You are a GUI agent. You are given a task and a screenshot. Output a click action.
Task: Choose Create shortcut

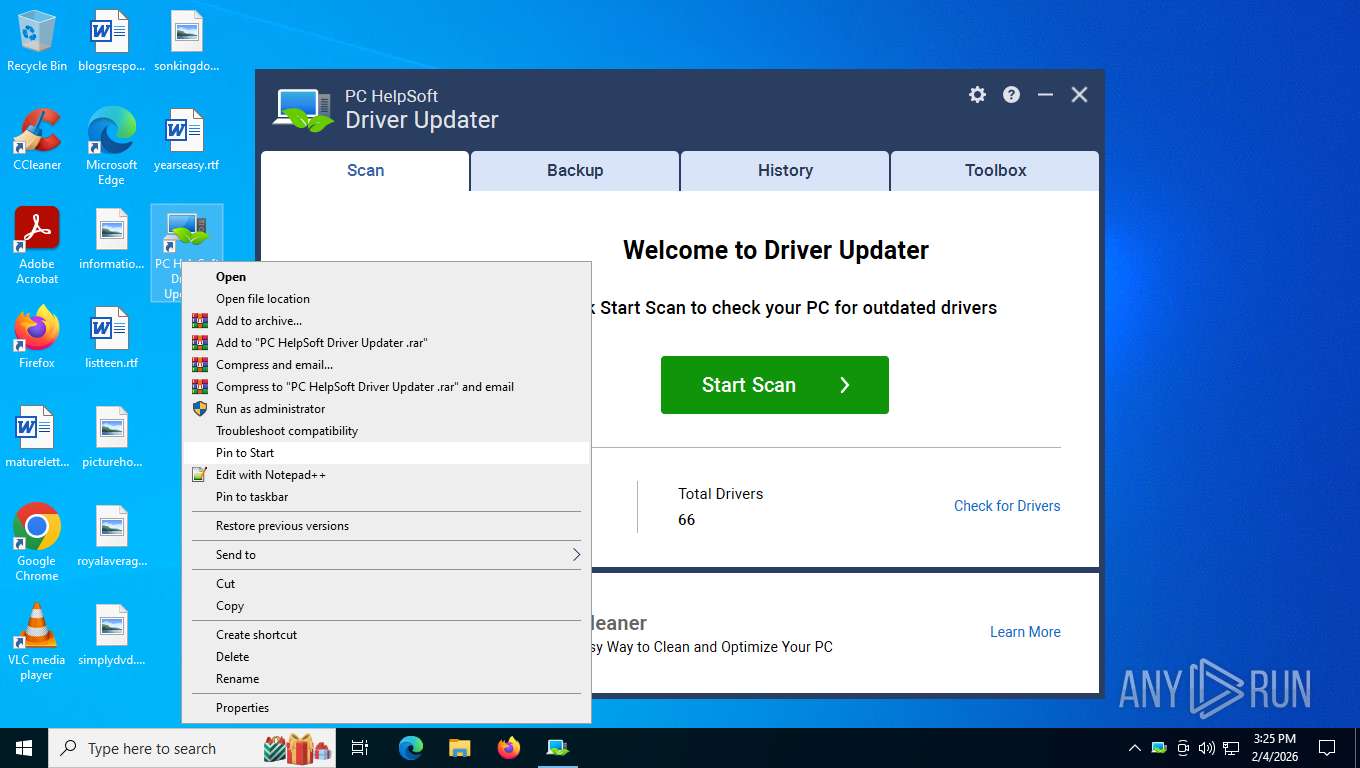point(386,635)
